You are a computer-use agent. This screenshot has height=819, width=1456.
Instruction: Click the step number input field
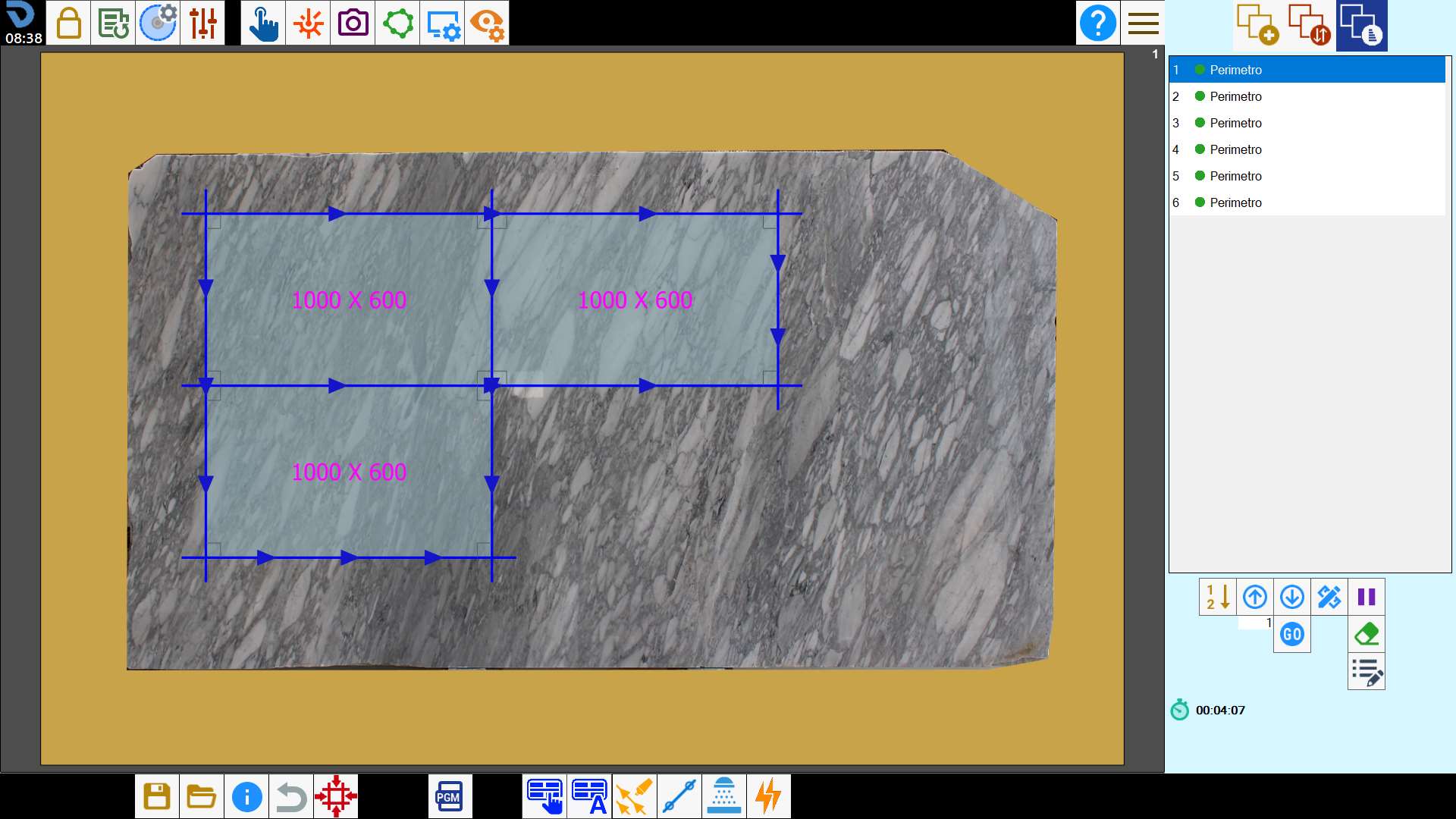point(1255,623)
